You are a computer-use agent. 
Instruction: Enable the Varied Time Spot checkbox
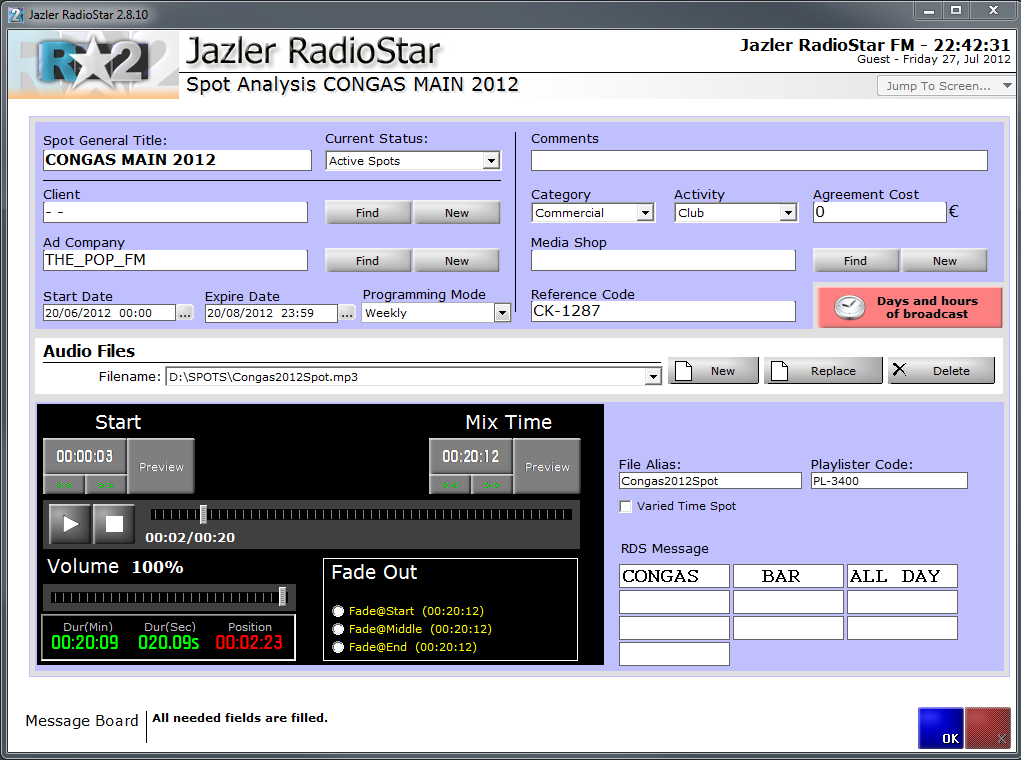626,507
